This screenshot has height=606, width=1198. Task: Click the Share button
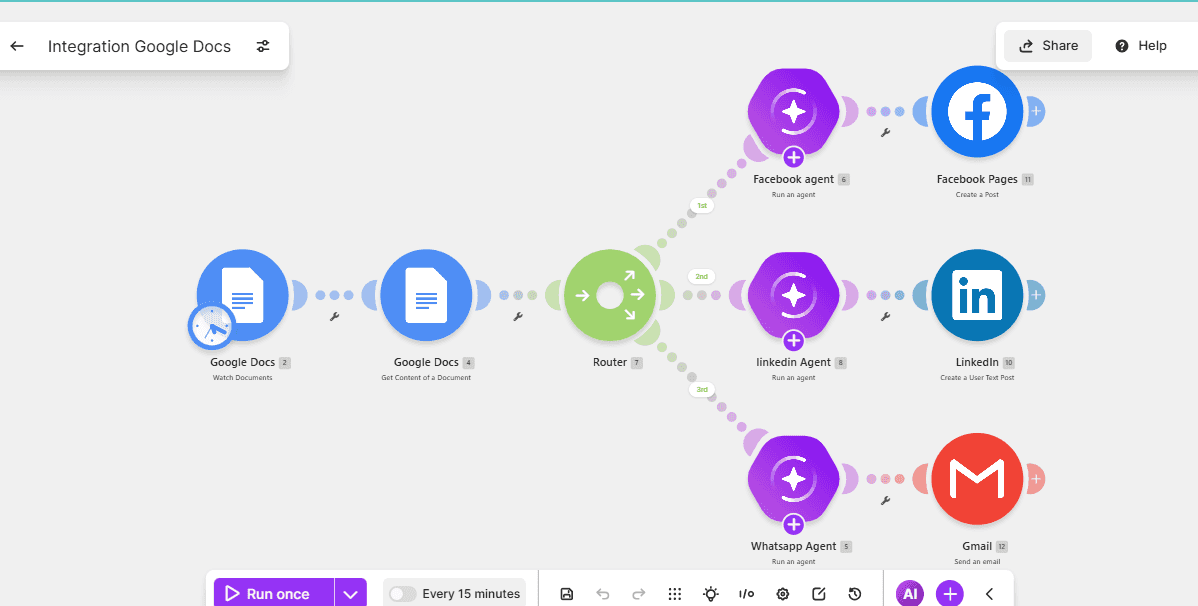[x=1047, y=46]
